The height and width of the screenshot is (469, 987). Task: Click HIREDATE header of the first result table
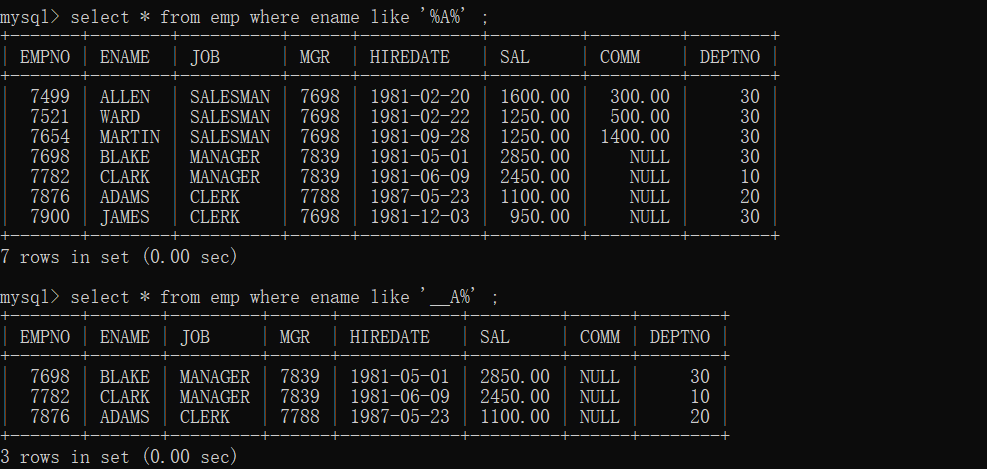[x=410, y=57]
